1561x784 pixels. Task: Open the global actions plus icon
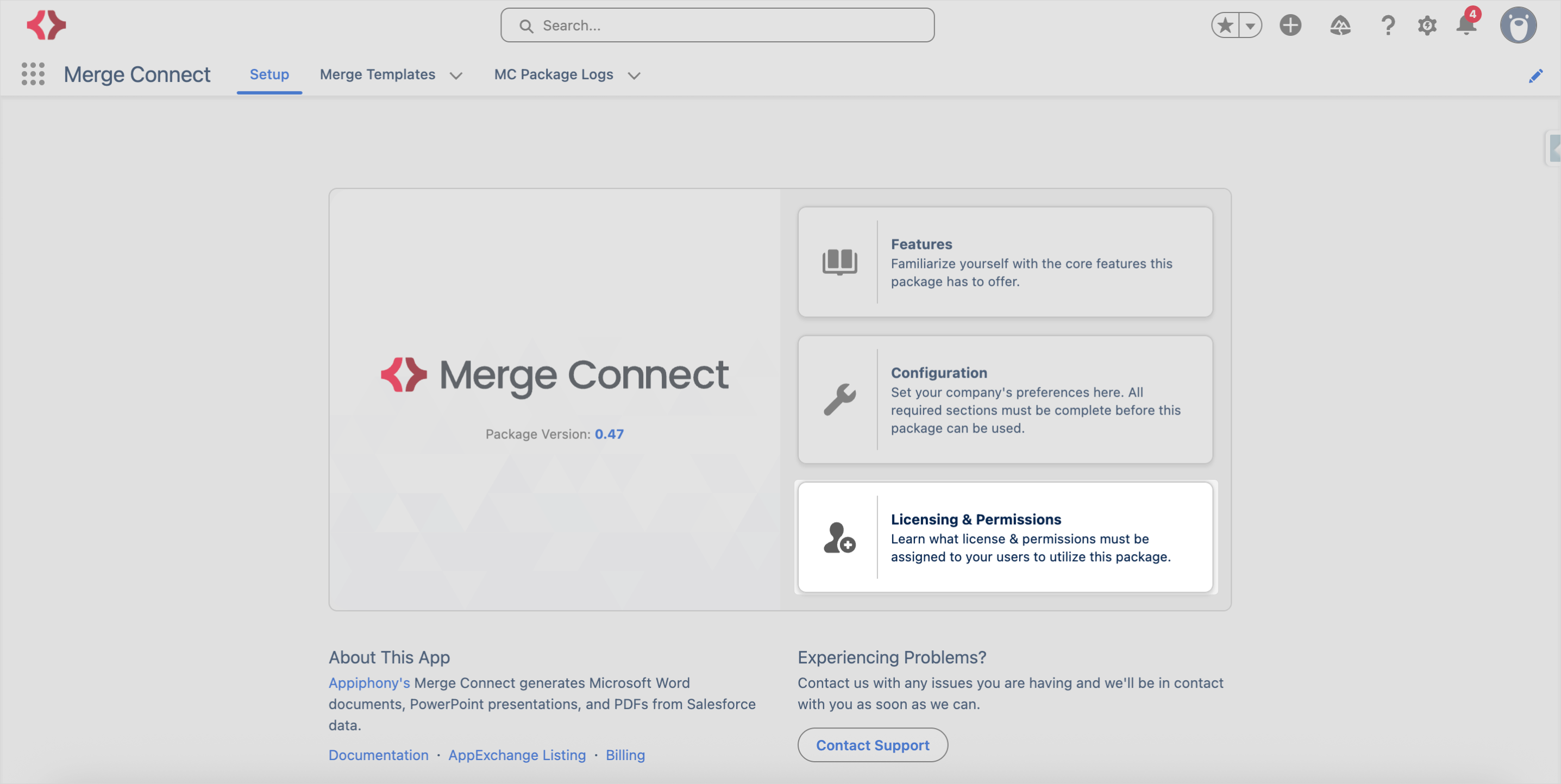tap(1290, 26)
